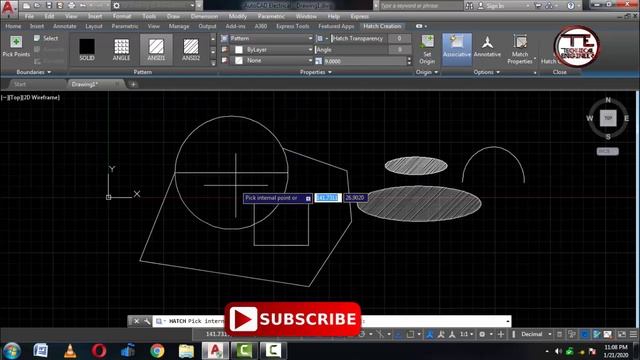
Task: Add a new drawing tab with plus
Action: click(x=133, y=84)
